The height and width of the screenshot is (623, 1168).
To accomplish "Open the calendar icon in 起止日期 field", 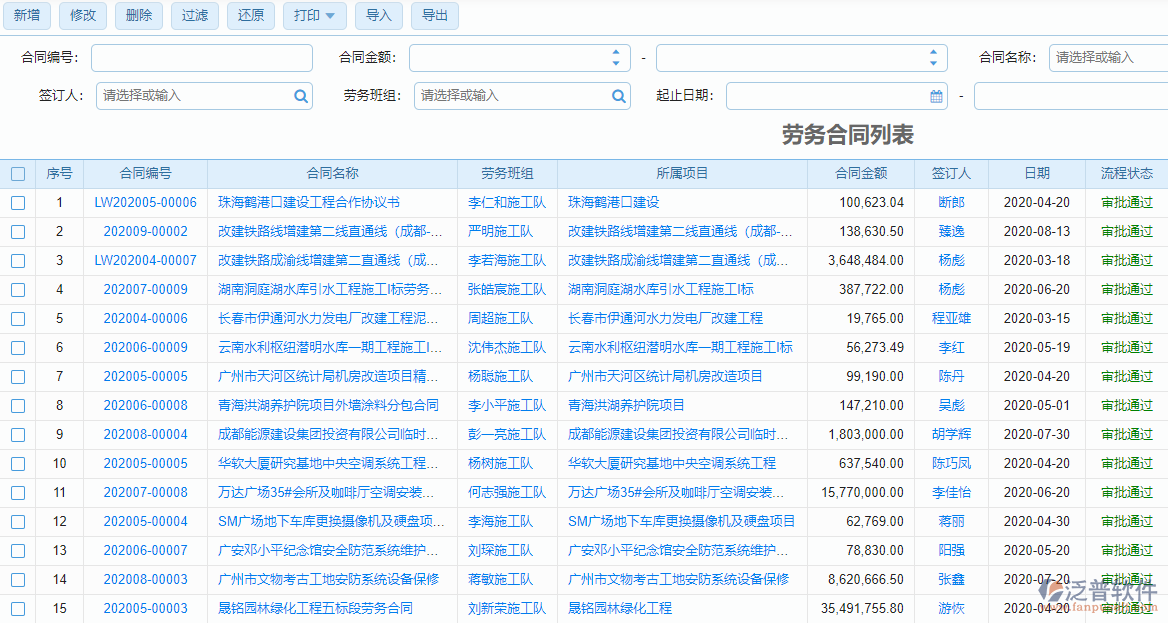I will (x=936, y=96).
